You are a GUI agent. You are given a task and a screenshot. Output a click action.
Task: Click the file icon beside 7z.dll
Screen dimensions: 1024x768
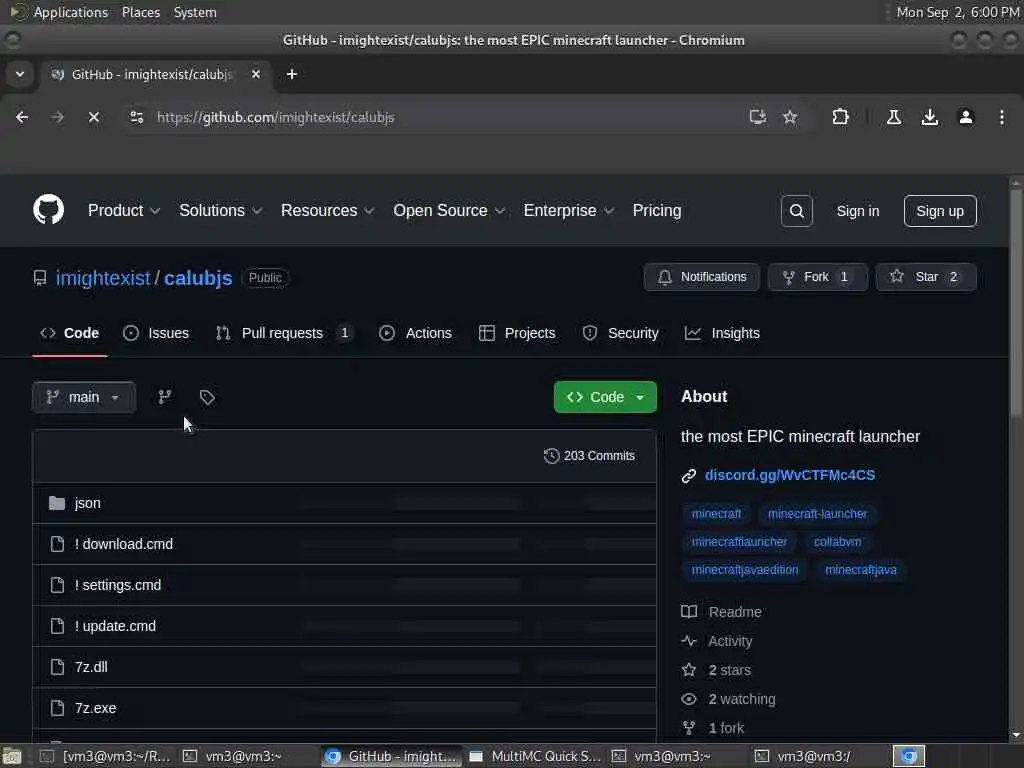(x=57, y=667)
